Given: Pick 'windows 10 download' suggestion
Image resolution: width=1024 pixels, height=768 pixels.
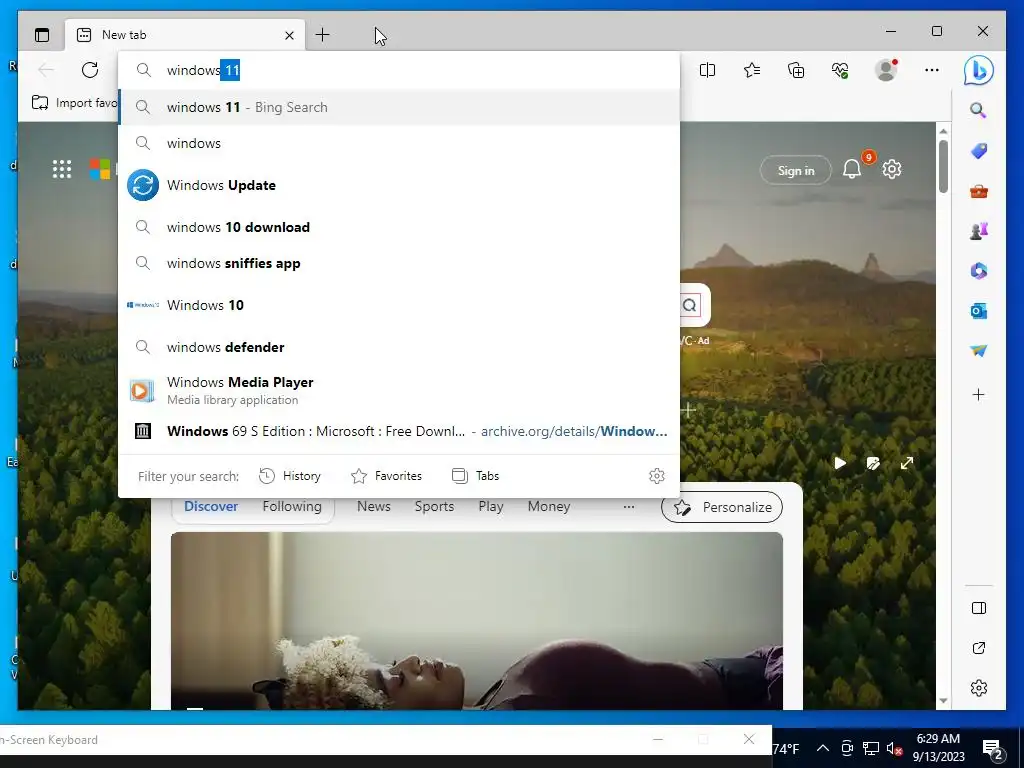Looking at the screenshot, I should point(399,227).
